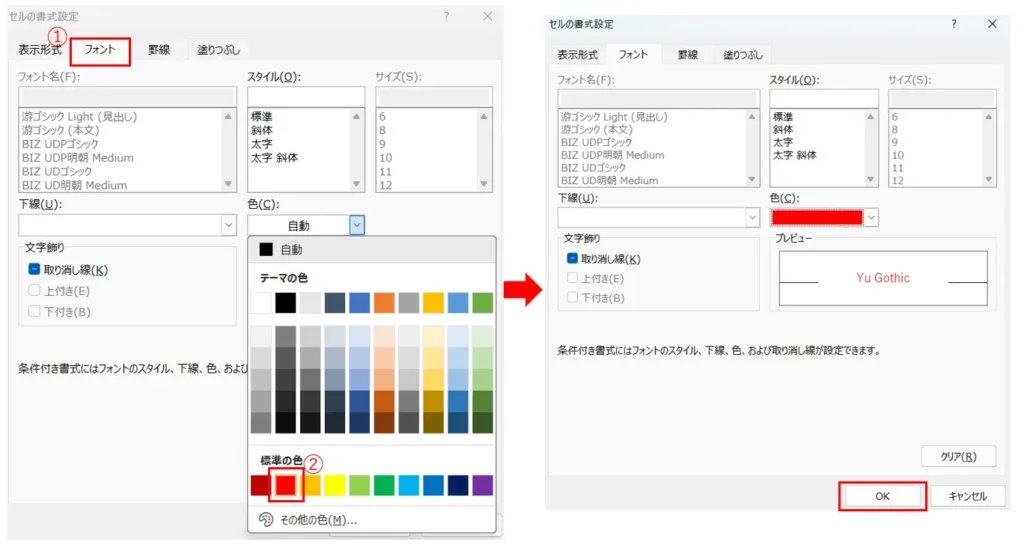This screenshot has width=1024, height=548.
Task: Focus スタイル input in palette dialog
Action: pos(306,97)
